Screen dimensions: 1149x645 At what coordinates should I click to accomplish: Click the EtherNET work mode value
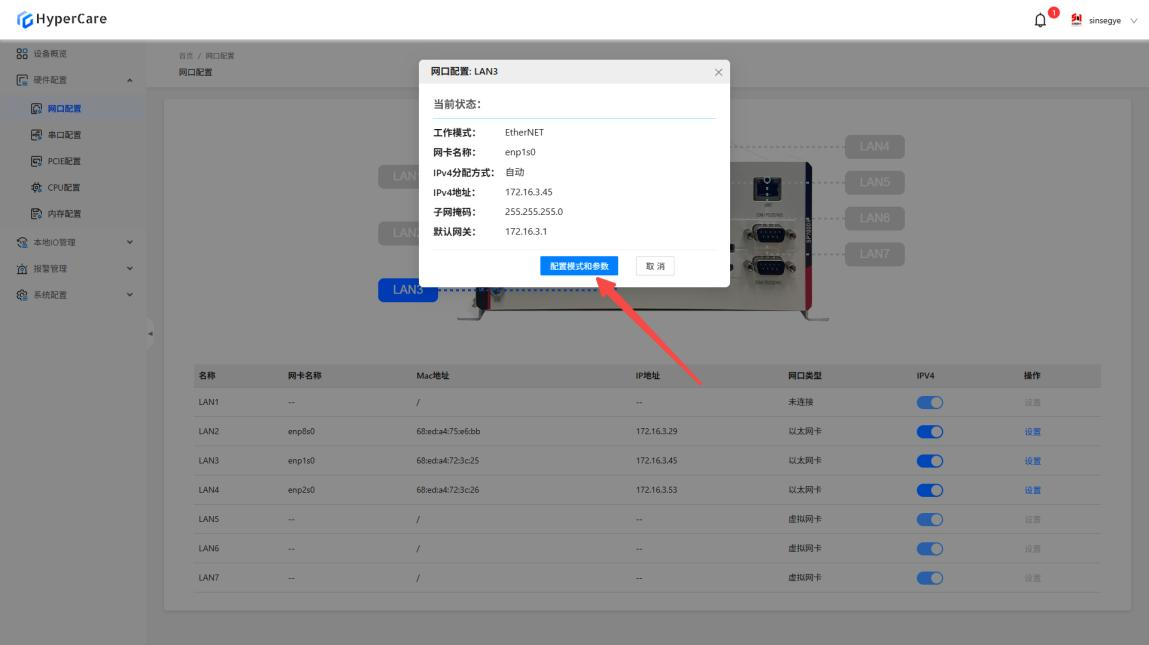(x=524, y=133)
